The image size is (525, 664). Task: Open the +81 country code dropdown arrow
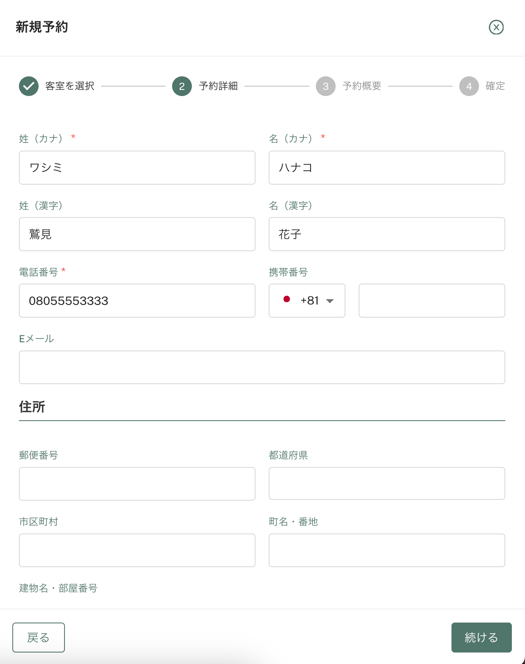pyautogui.click(x=330, y=301)
